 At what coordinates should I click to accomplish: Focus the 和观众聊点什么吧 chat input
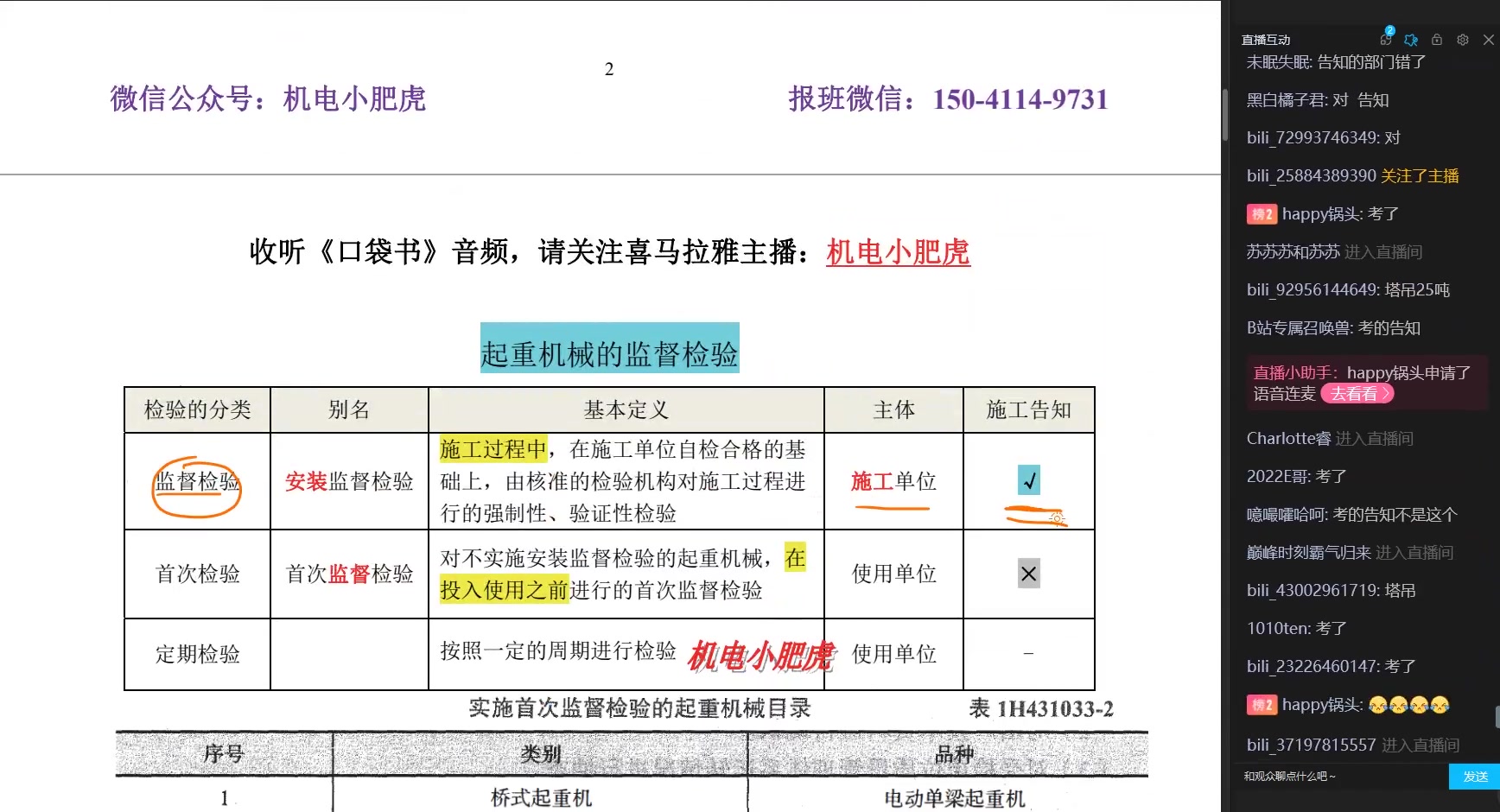click(x=1344, y=777)
